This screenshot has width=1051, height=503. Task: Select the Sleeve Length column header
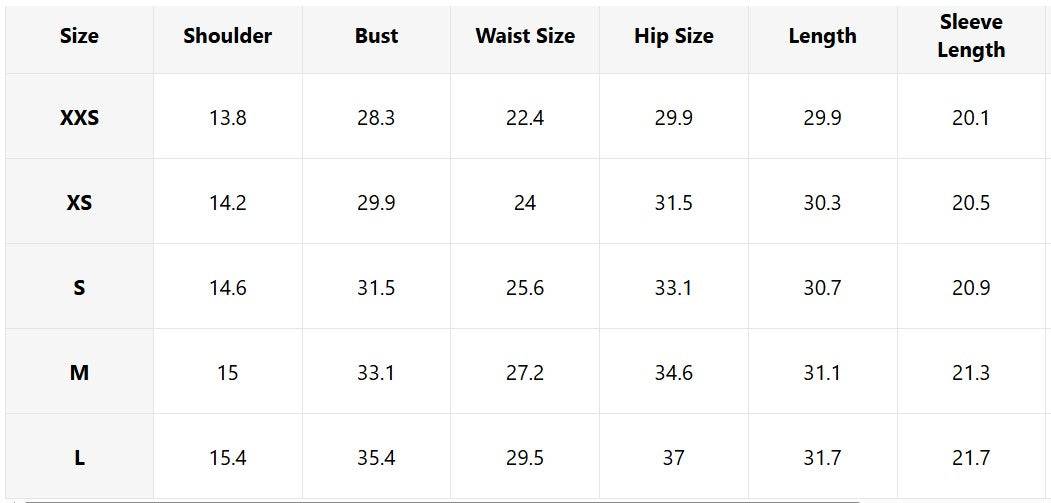tap(970, 36)
